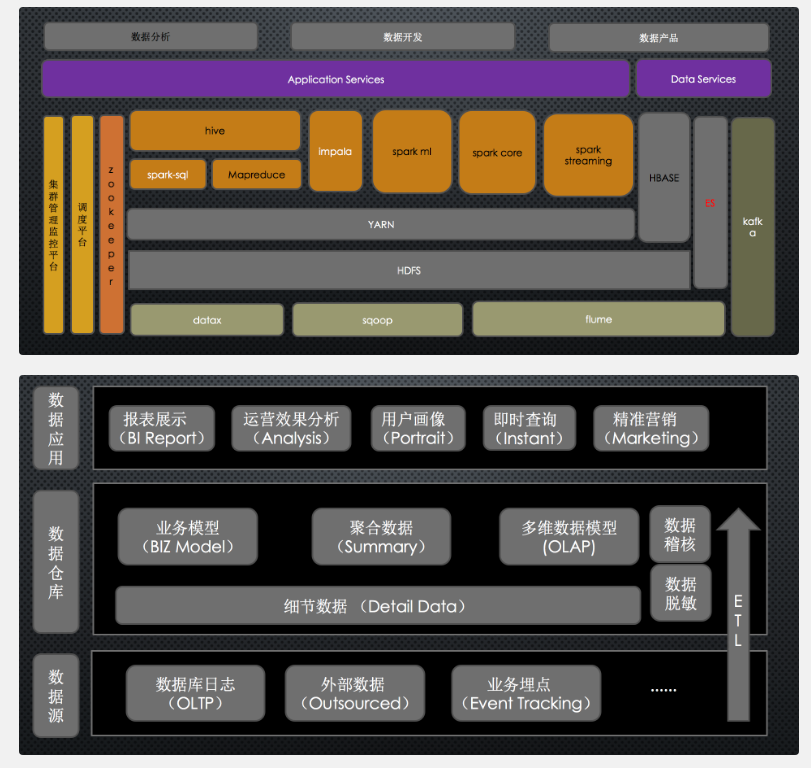Select the 细节数据 (Detail Data) bar
811x768 pixels.
[378, 606]
